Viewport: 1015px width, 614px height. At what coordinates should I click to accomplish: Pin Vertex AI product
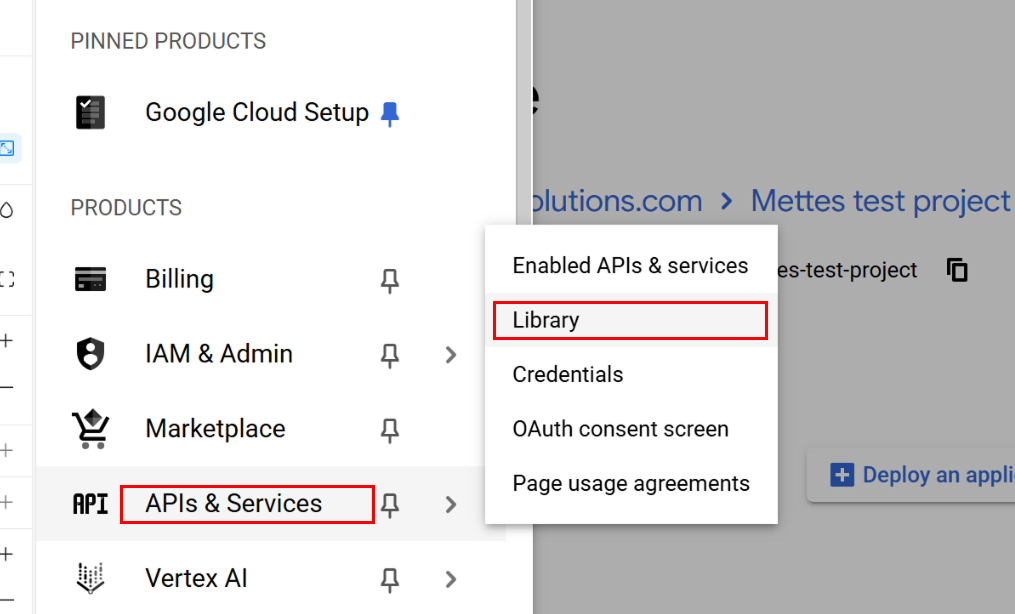[x=390, y=580]
